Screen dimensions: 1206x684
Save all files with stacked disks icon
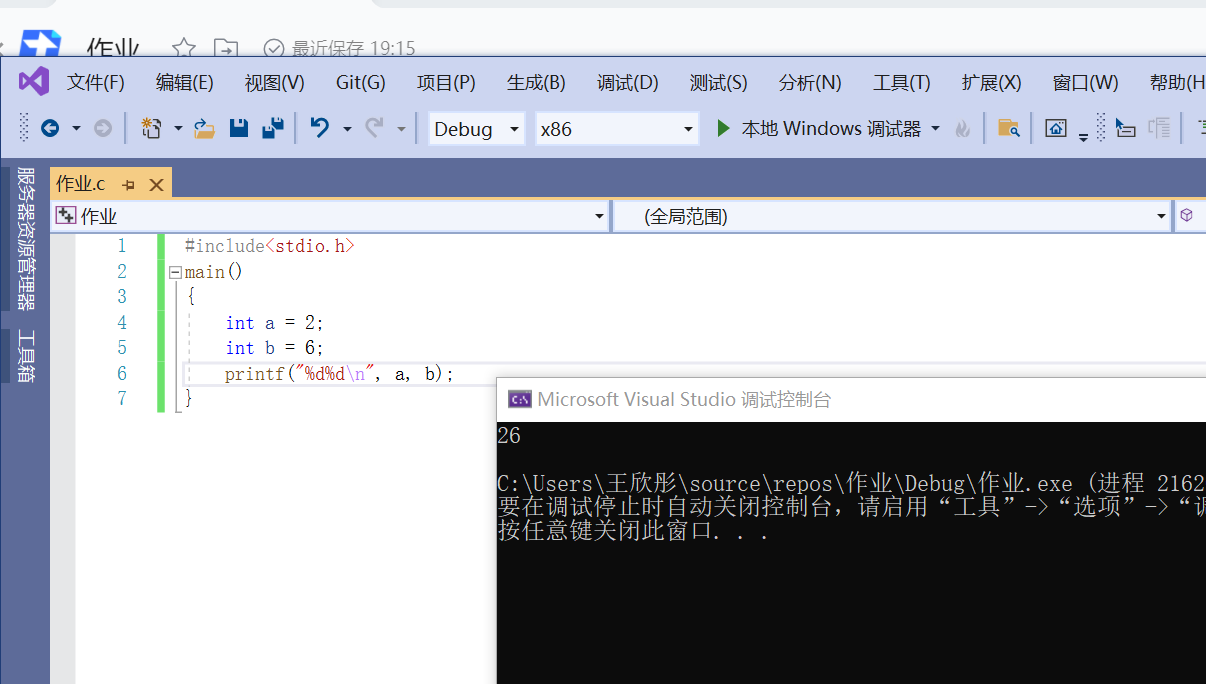tap(273, 128)
